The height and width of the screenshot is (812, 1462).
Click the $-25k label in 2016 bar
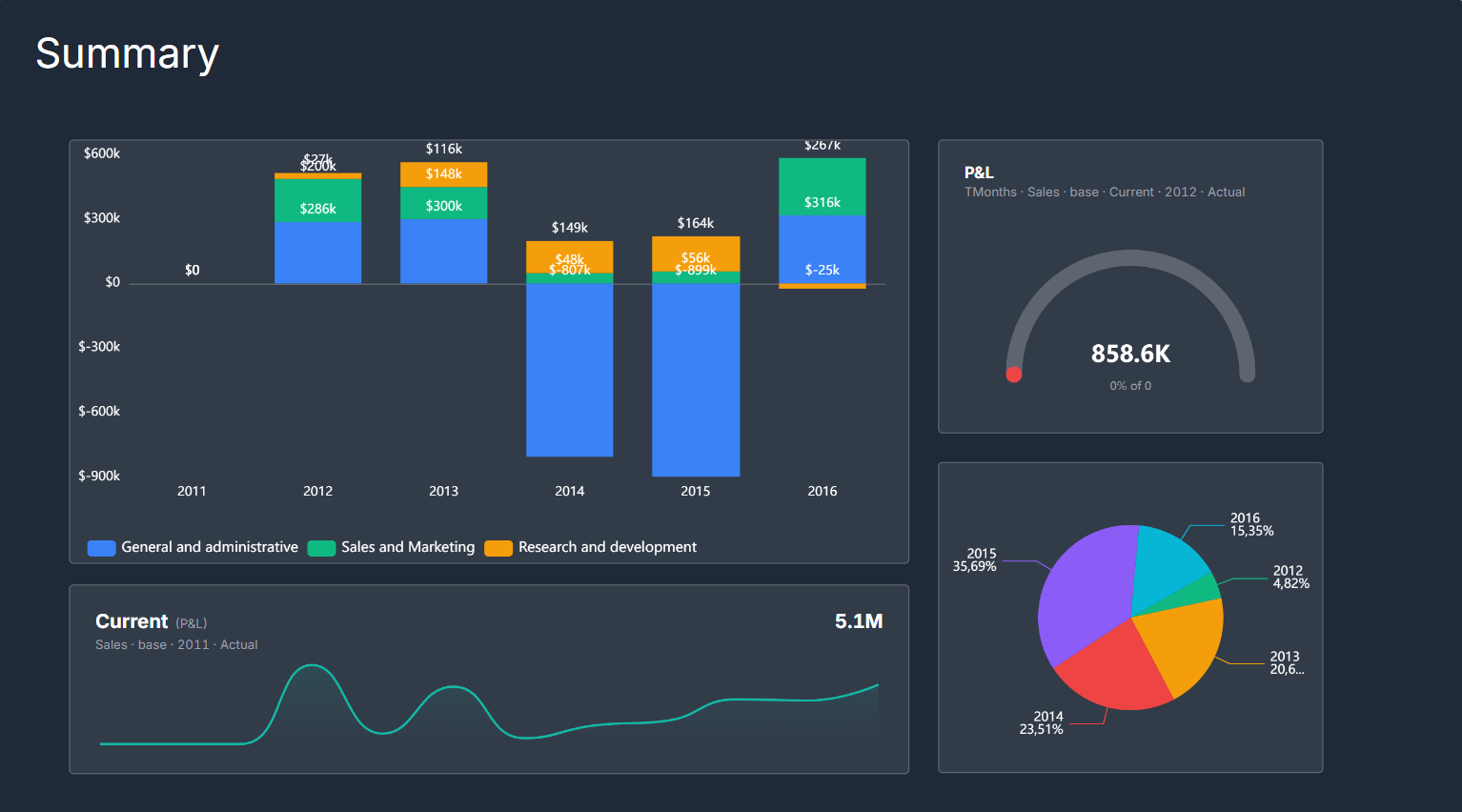[822, 270]
